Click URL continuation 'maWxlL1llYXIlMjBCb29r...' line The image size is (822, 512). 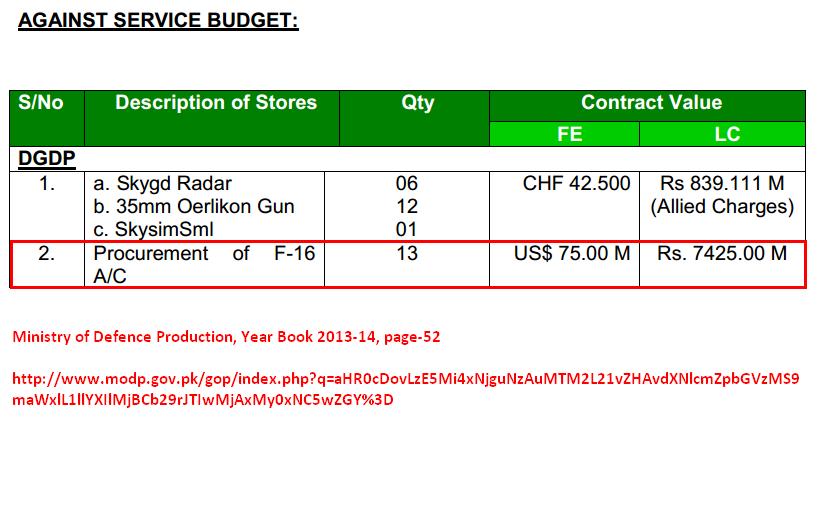pos(203,400)
